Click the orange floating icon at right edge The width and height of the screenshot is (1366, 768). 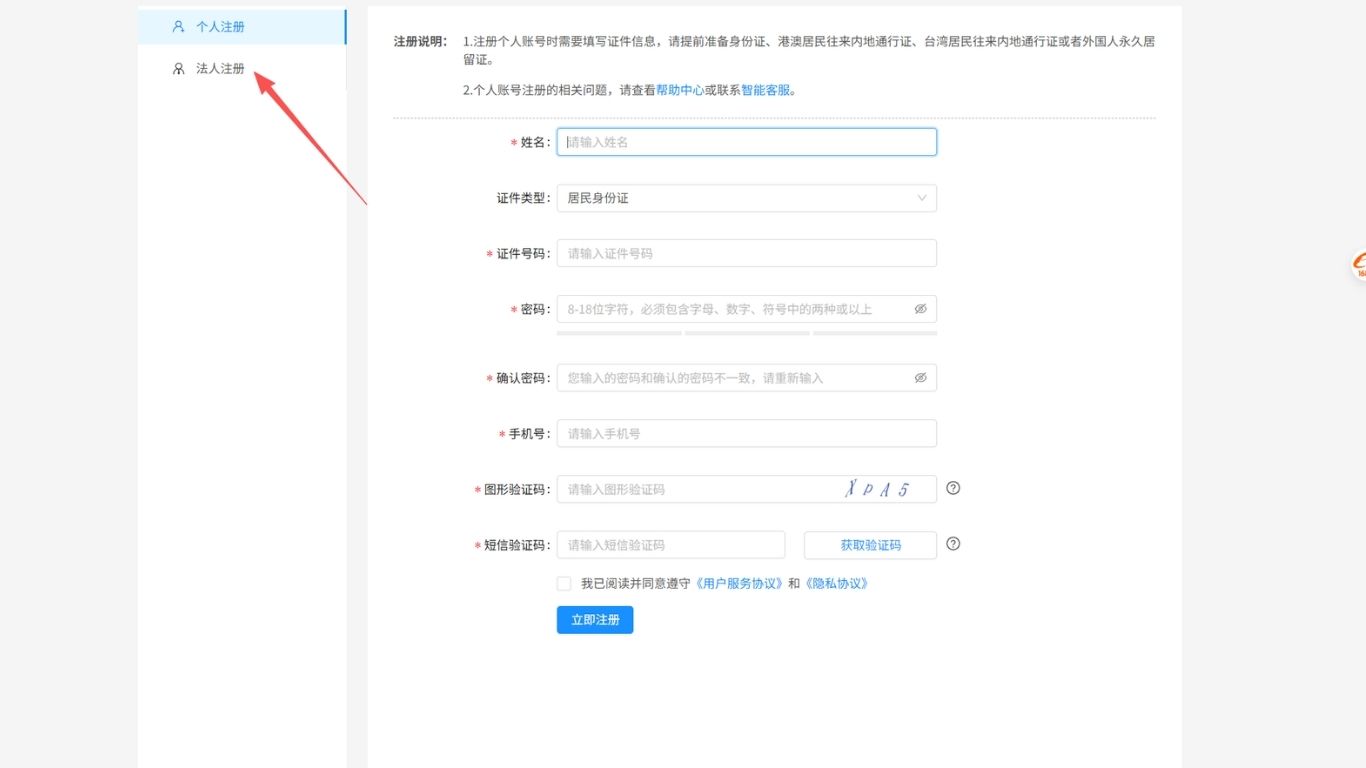(1359, 265)
